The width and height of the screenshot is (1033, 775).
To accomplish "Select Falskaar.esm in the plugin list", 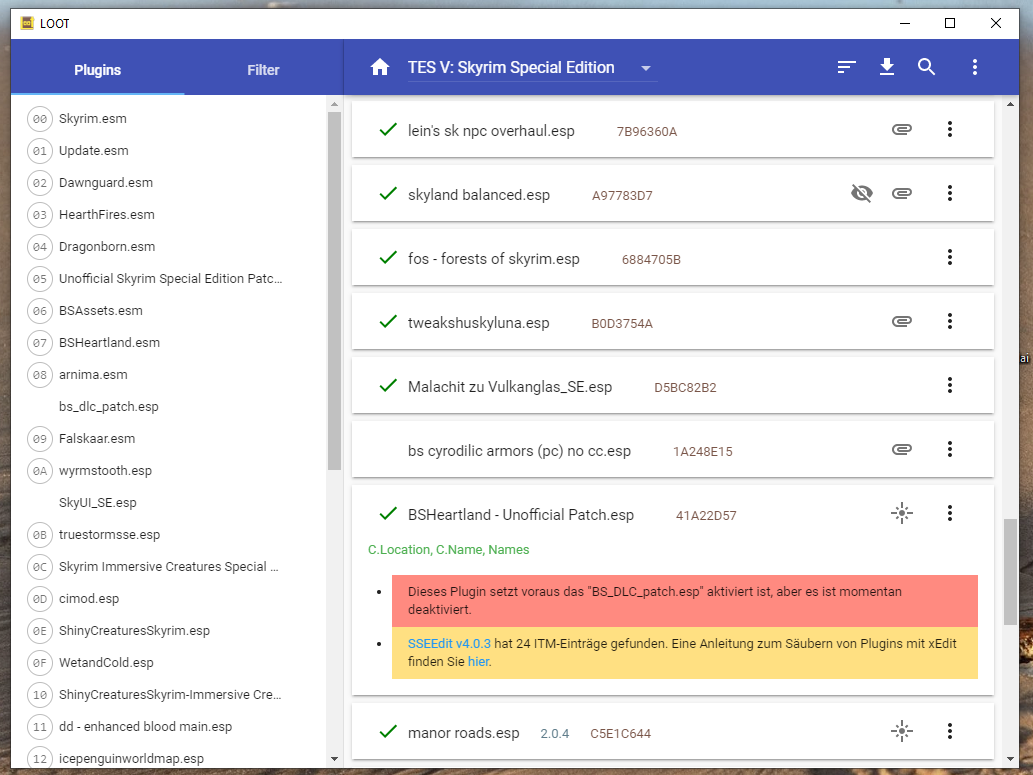I will 97,438.
